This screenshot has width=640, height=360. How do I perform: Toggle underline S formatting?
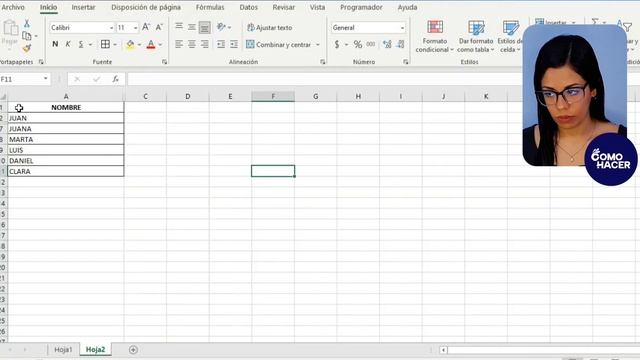pos(81,44)
